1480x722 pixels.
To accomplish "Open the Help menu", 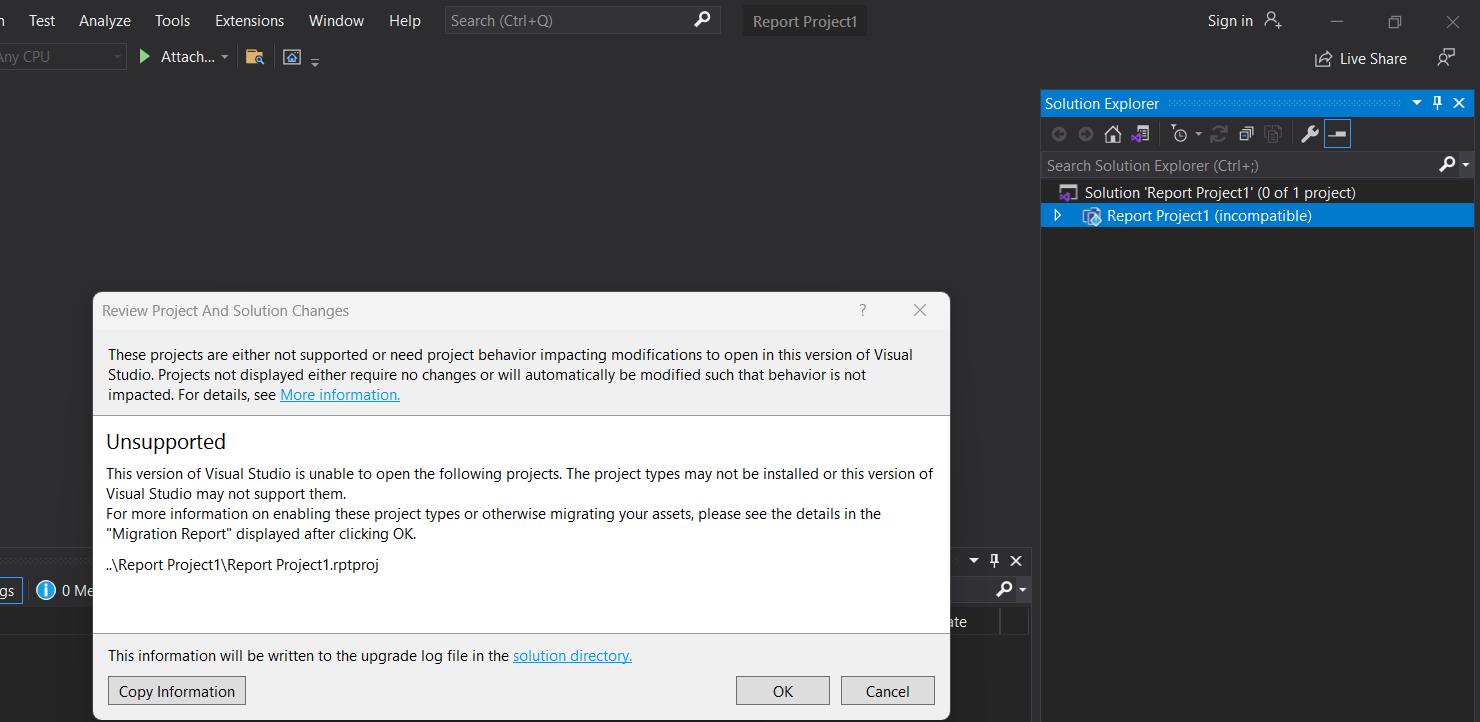I will pyautogui.click(x=405, y=20).
